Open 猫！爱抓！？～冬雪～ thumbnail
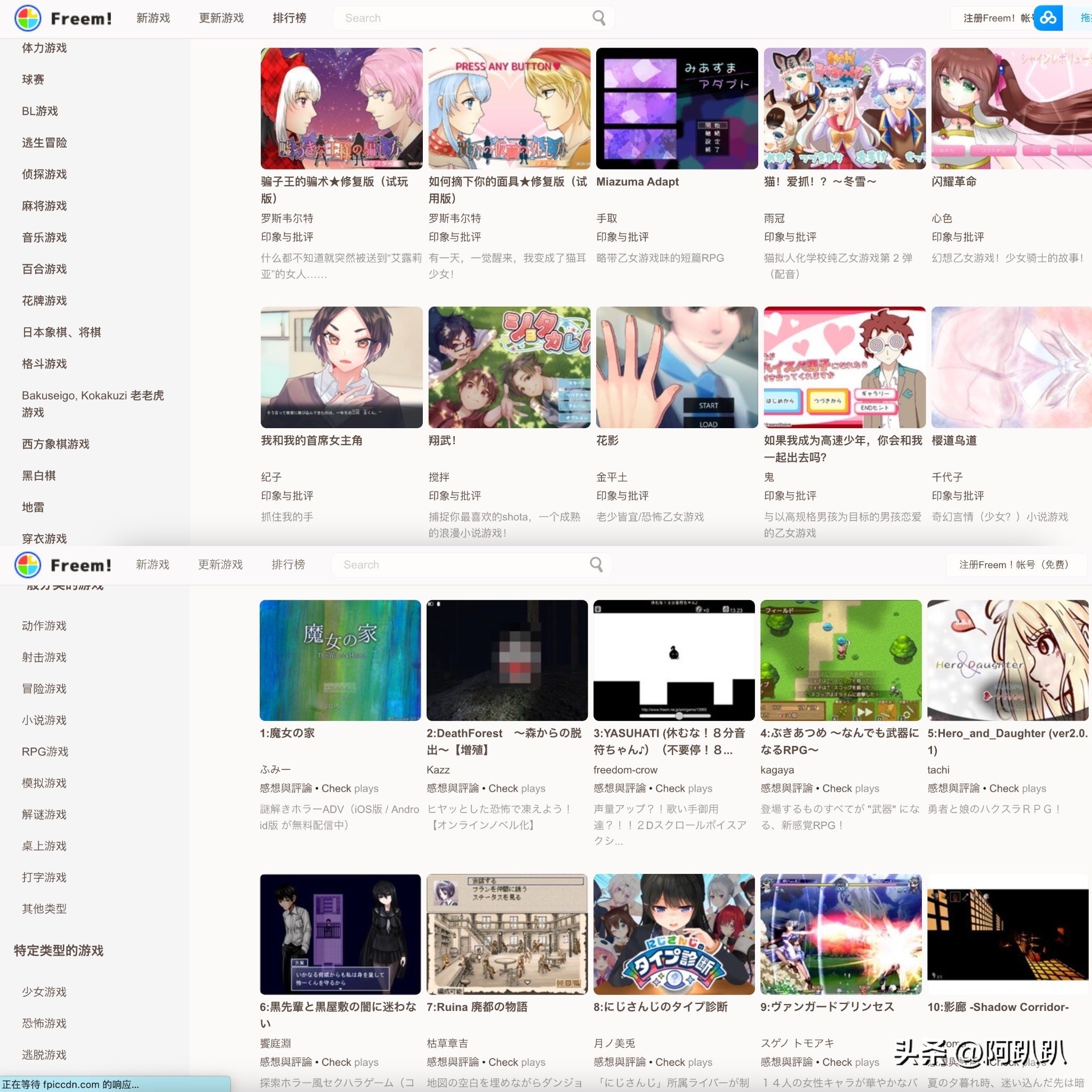Screen dimensions: 1092x1092 tap(845, 109)
